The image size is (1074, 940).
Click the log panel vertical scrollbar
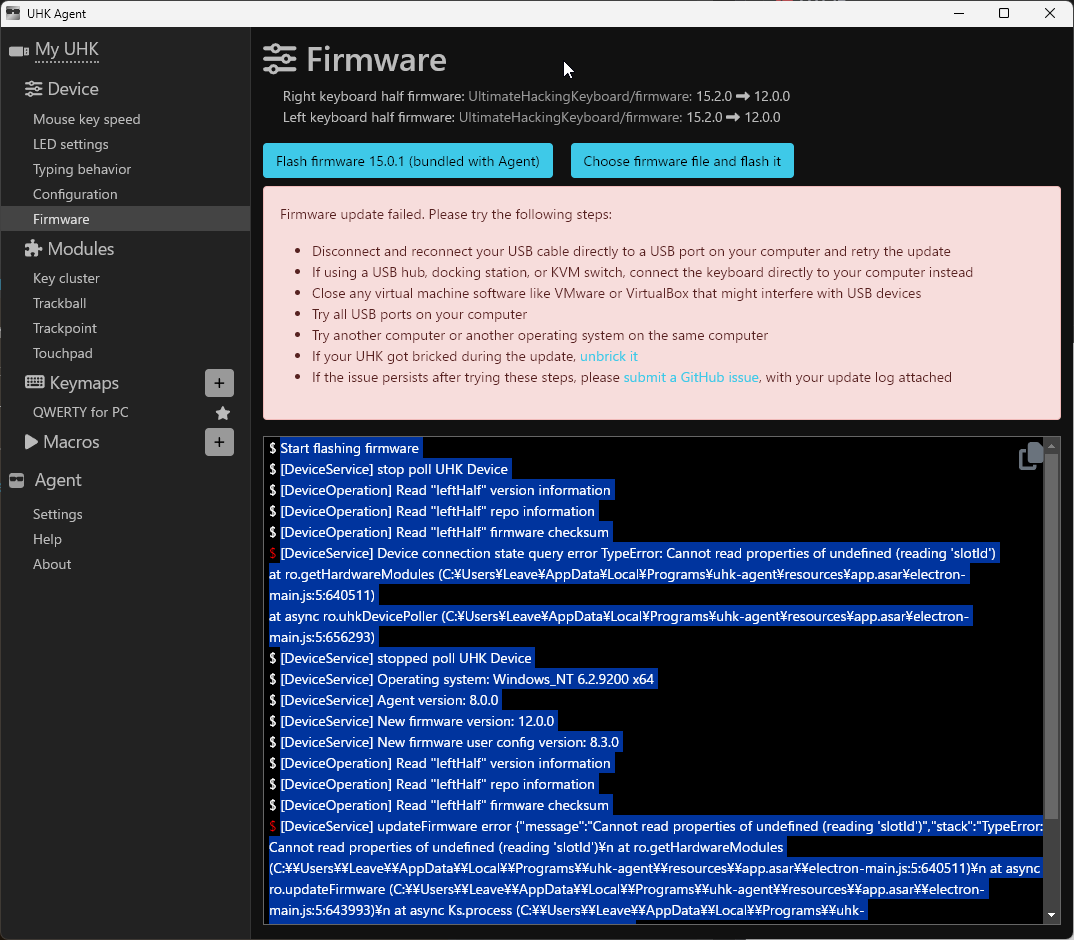[1051, 640]
